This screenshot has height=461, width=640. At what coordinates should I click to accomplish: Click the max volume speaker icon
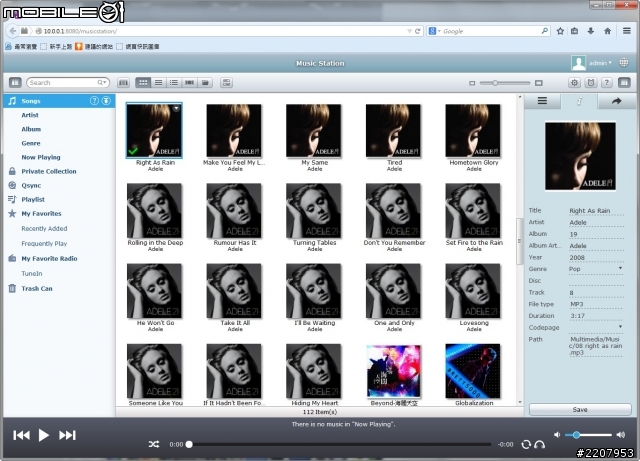(x=621, y=435)
